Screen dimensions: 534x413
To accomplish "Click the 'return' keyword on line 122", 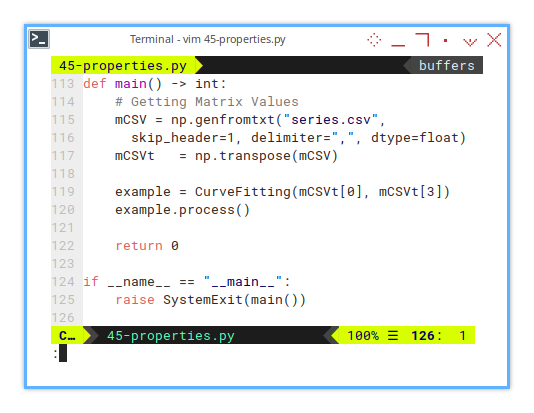I will pyautogui.click(x=139, y=246).
